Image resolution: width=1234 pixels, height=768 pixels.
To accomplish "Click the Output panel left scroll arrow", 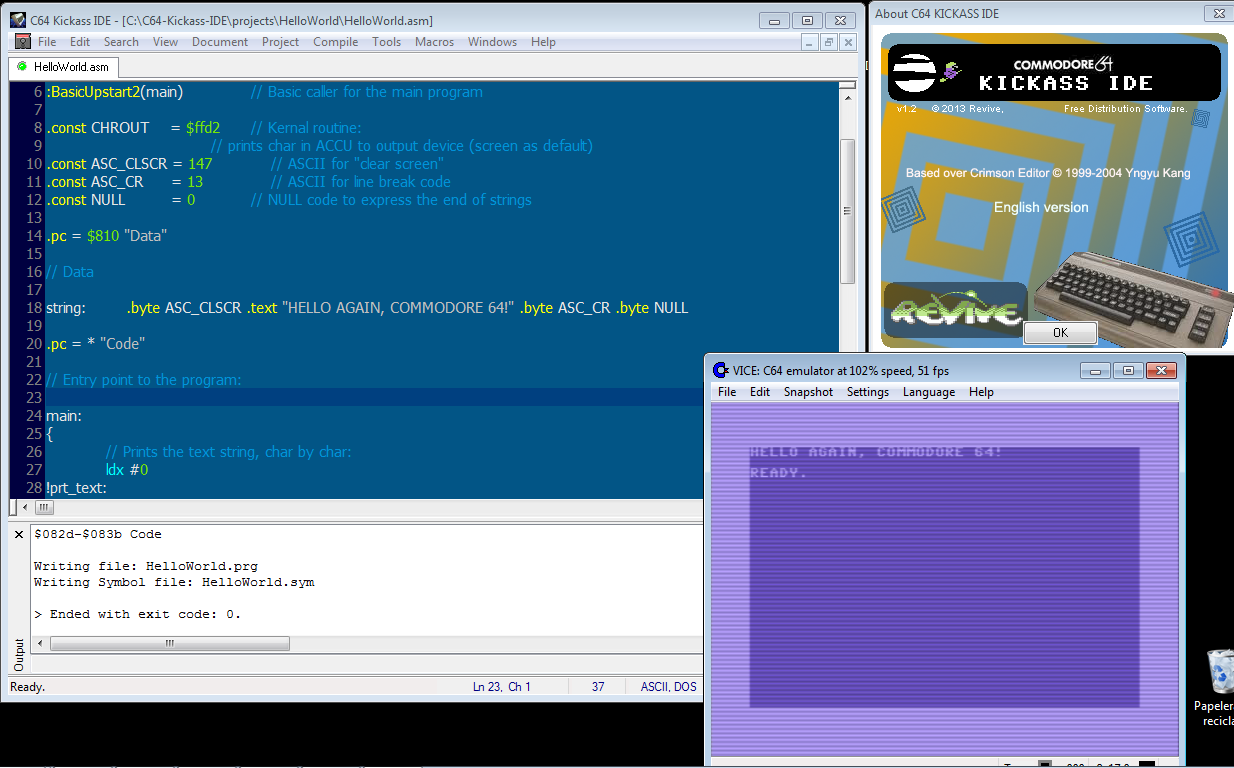I will tap(41, 644).
